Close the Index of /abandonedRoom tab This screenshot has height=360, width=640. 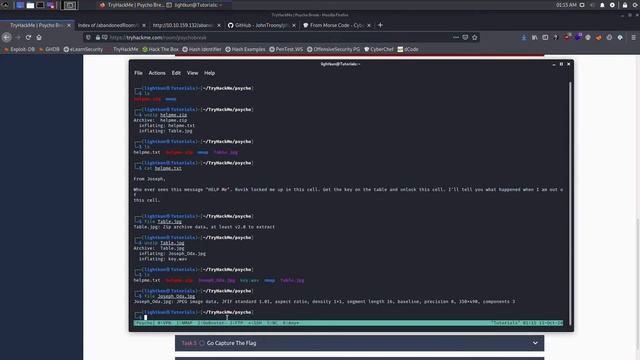[x=144, y=25]
